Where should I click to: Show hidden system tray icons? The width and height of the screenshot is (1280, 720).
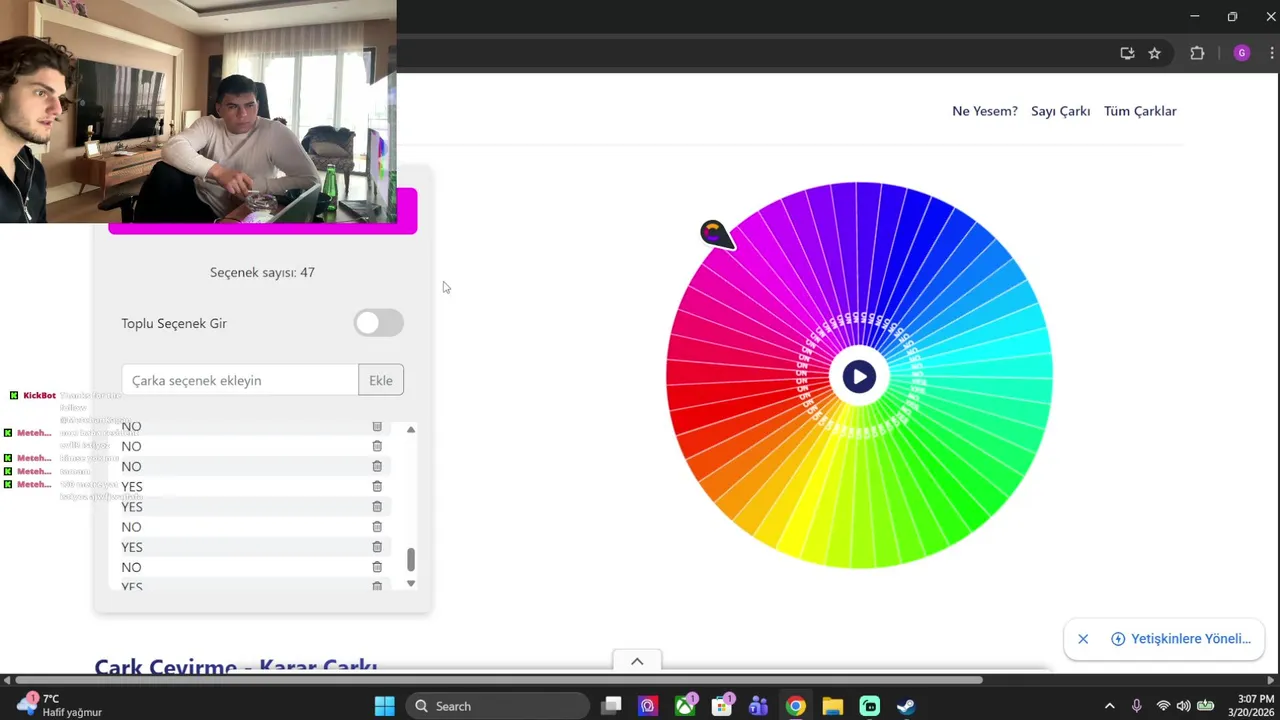tap(1109, 706)
